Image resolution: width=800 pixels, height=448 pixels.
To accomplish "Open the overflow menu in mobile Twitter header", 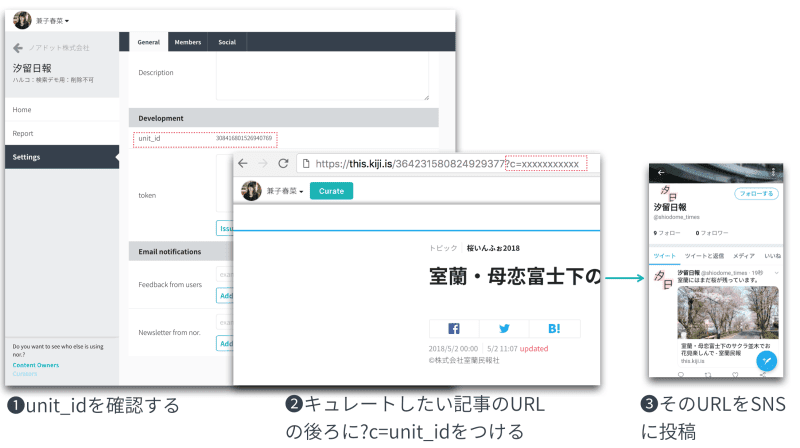I will (x=773, y=172).
